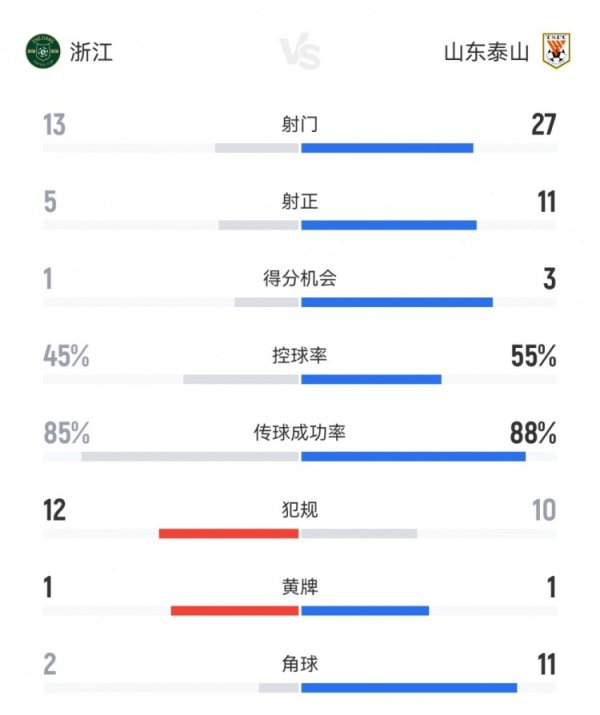This screenshot has height=715, width=600.
Task: Select the 控球率 possession label
Action: [300, 356]
